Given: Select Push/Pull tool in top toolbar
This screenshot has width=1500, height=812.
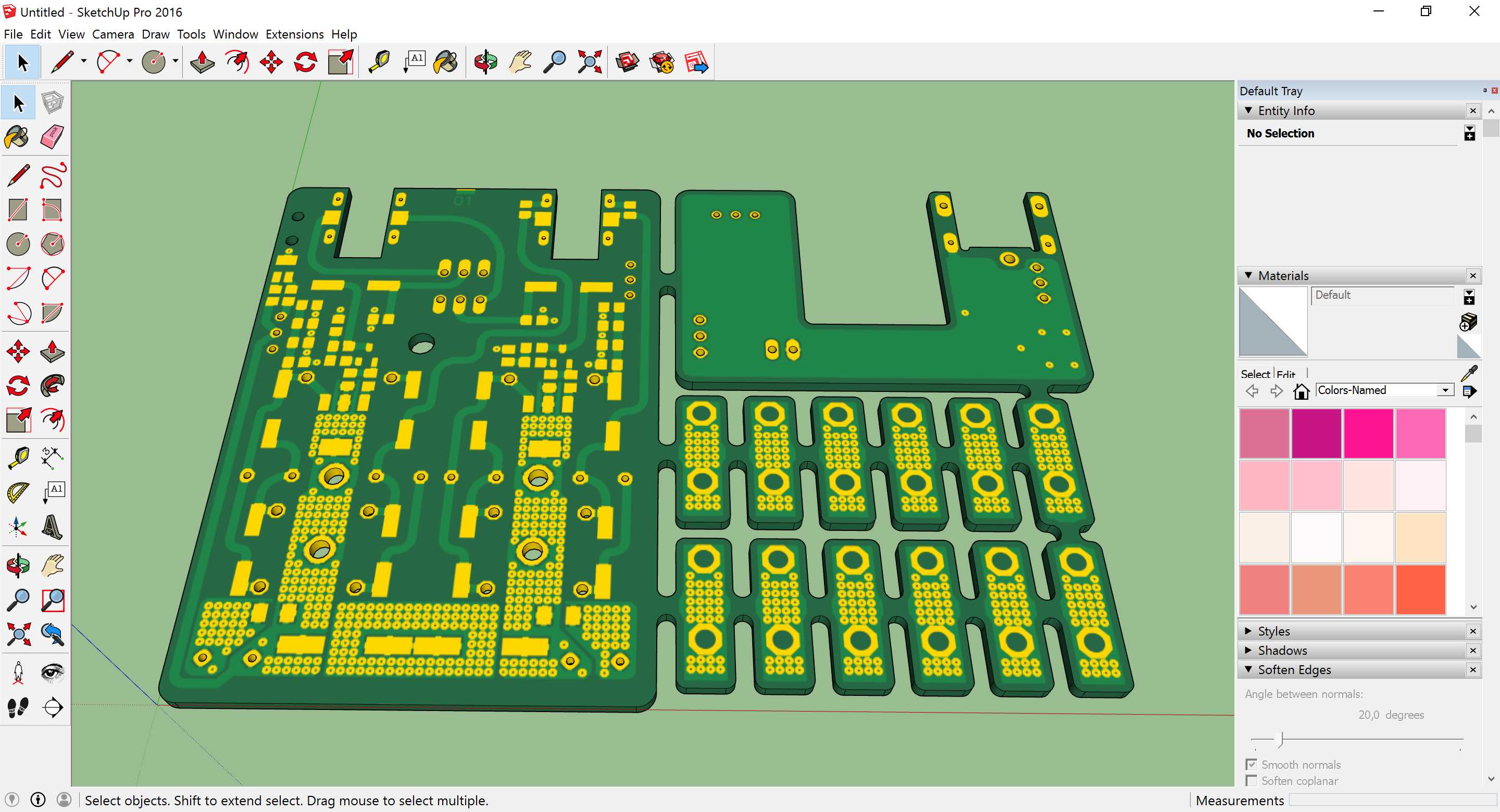Looking at the screenshot, I should pyautogui.click(x=202, y=62).
